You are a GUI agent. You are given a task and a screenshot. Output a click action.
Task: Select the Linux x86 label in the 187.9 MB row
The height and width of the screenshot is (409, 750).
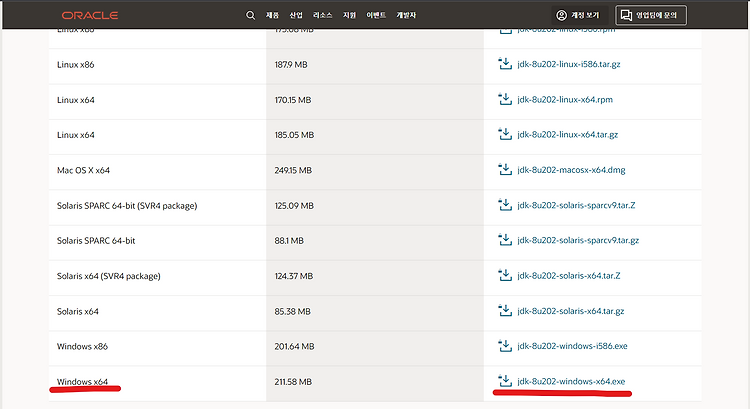(76, 65)
